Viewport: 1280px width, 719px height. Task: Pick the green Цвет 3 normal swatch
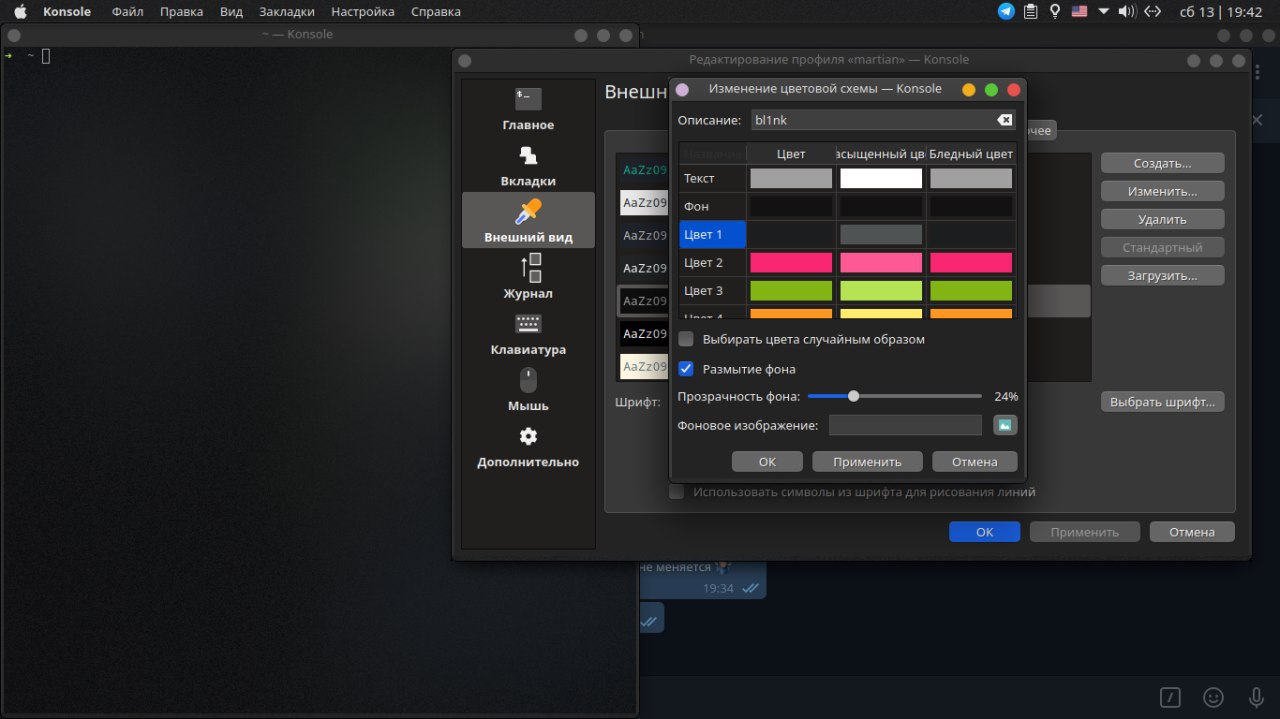coord(791,290)
